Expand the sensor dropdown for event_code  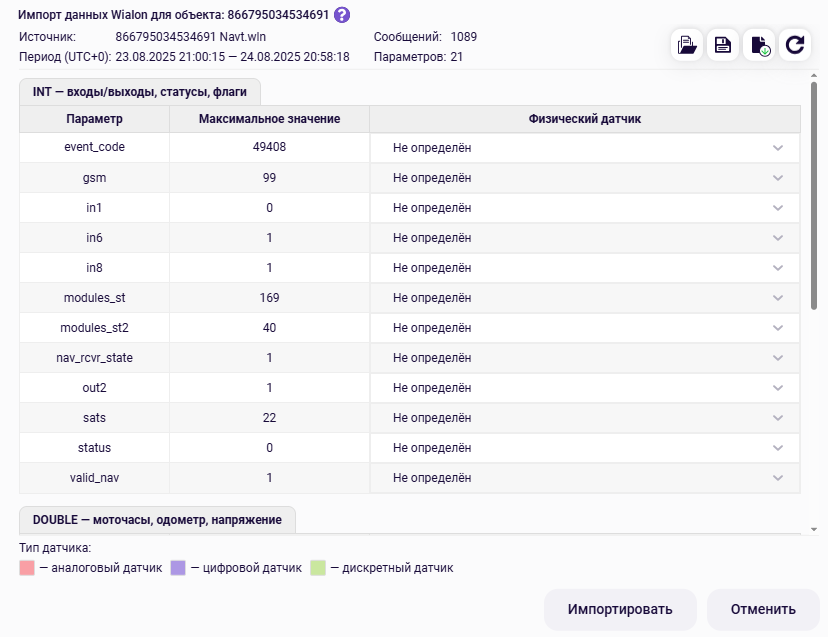click(x=584, y=148)
